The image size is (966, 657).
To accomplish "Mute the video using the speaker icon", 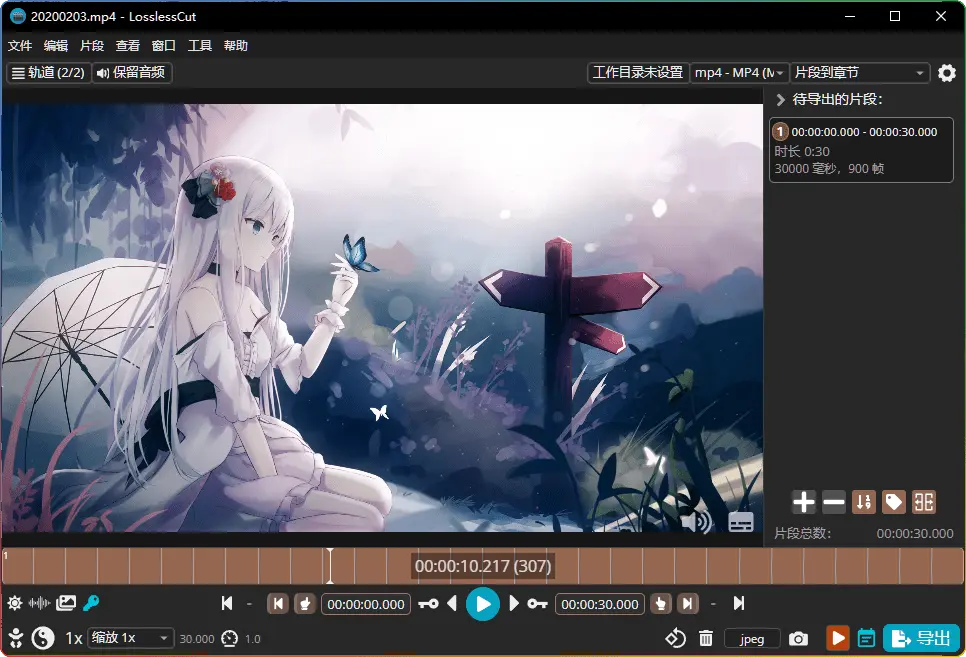I will pyautogui.click(x=697, y=522).
